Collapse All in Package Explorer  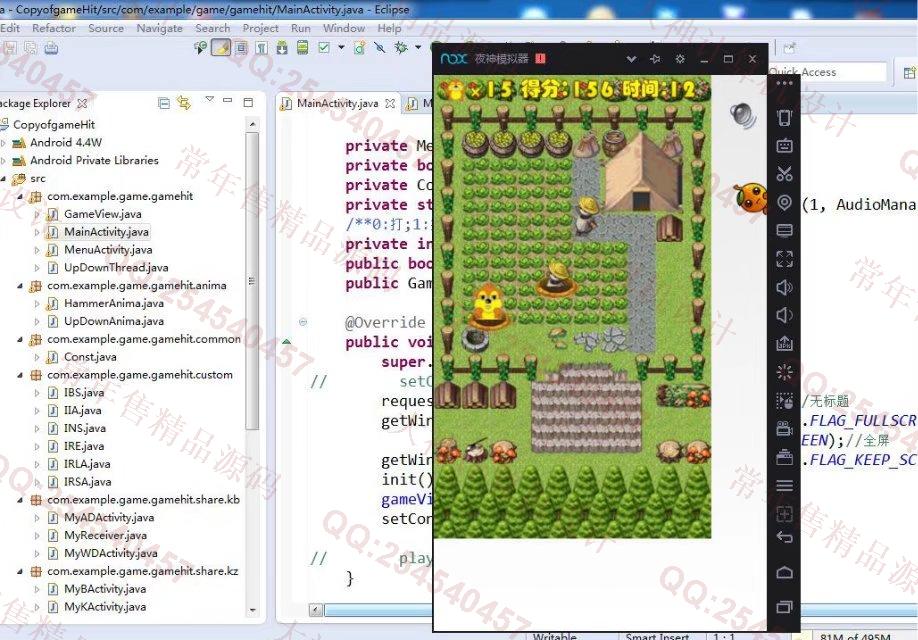coord(164,104)
